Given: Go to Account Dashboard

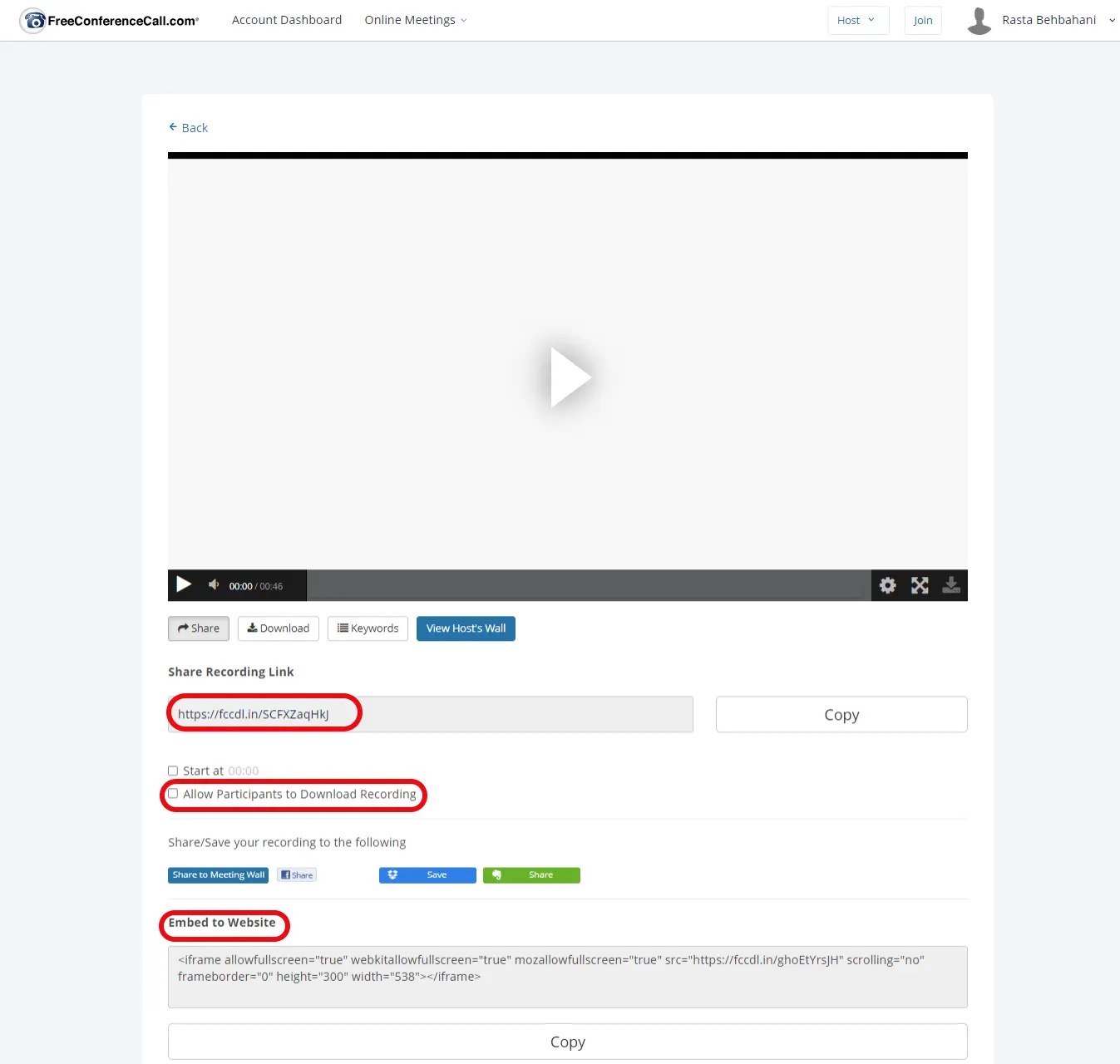Looking at the screenshot, I should point(287,19).
